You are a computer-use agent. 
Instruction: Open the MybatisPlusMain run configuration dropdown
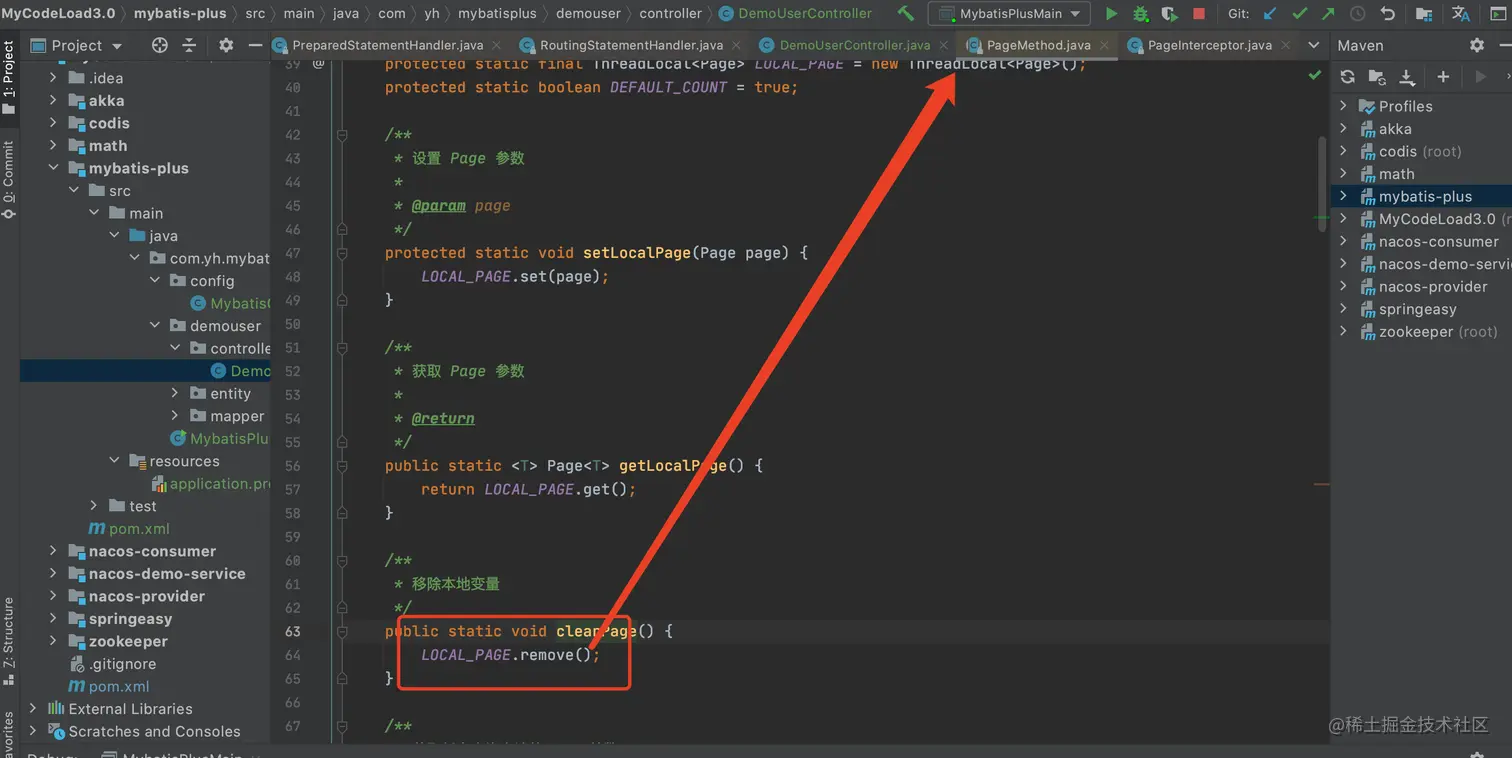(x=1009, y=14)
